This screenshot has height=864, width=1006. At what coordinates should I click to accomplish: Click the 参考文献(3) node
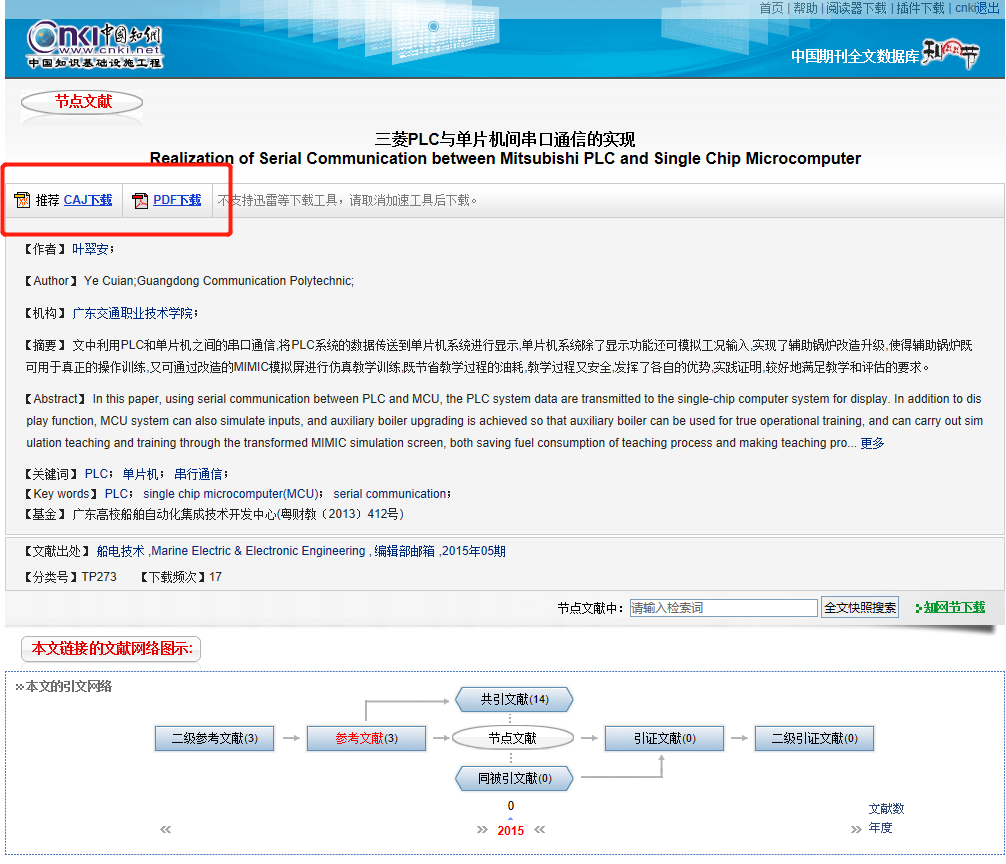pyautogui.click(x=366, y=738)
